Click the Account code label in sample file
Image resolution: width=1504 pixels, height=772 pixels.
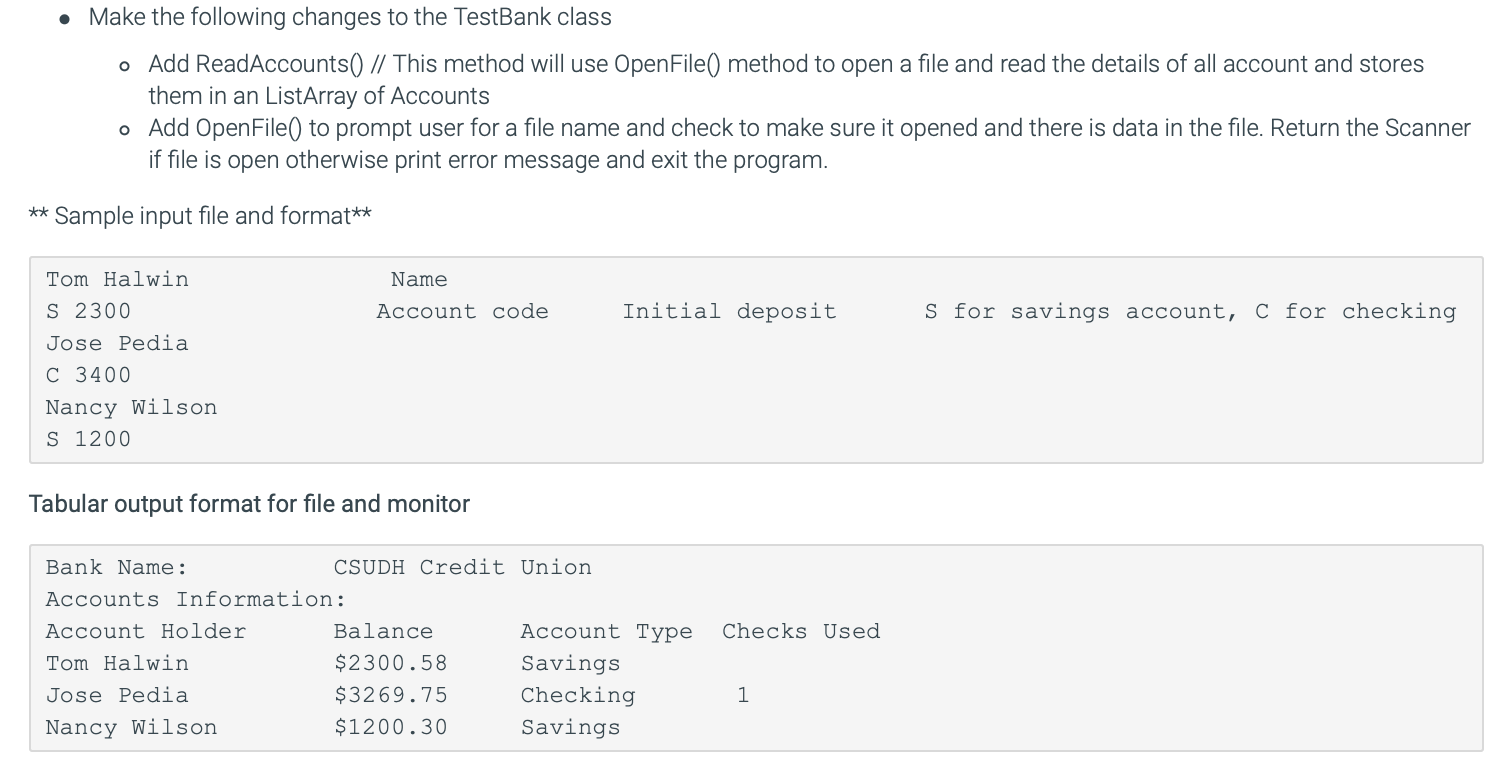[x=462, y=311]
